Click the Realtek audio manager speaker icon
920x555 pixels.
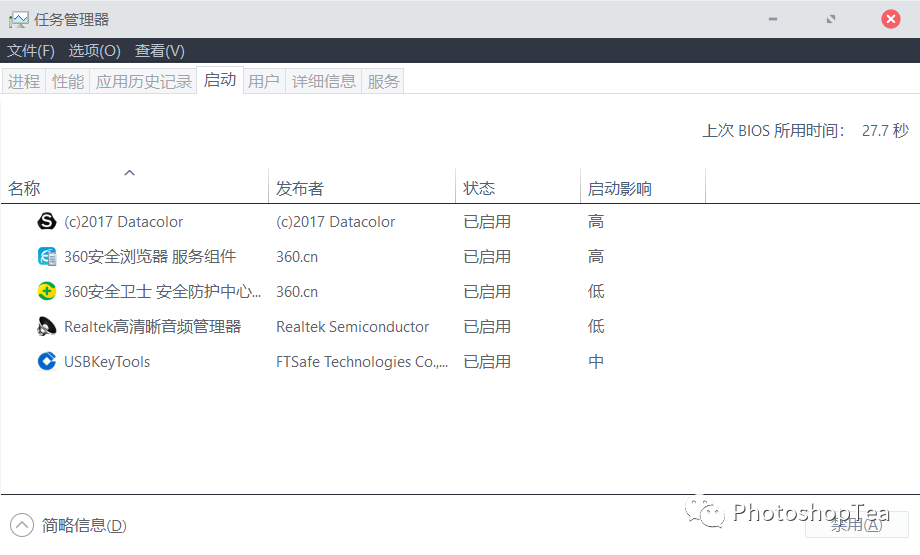point(47,326)
